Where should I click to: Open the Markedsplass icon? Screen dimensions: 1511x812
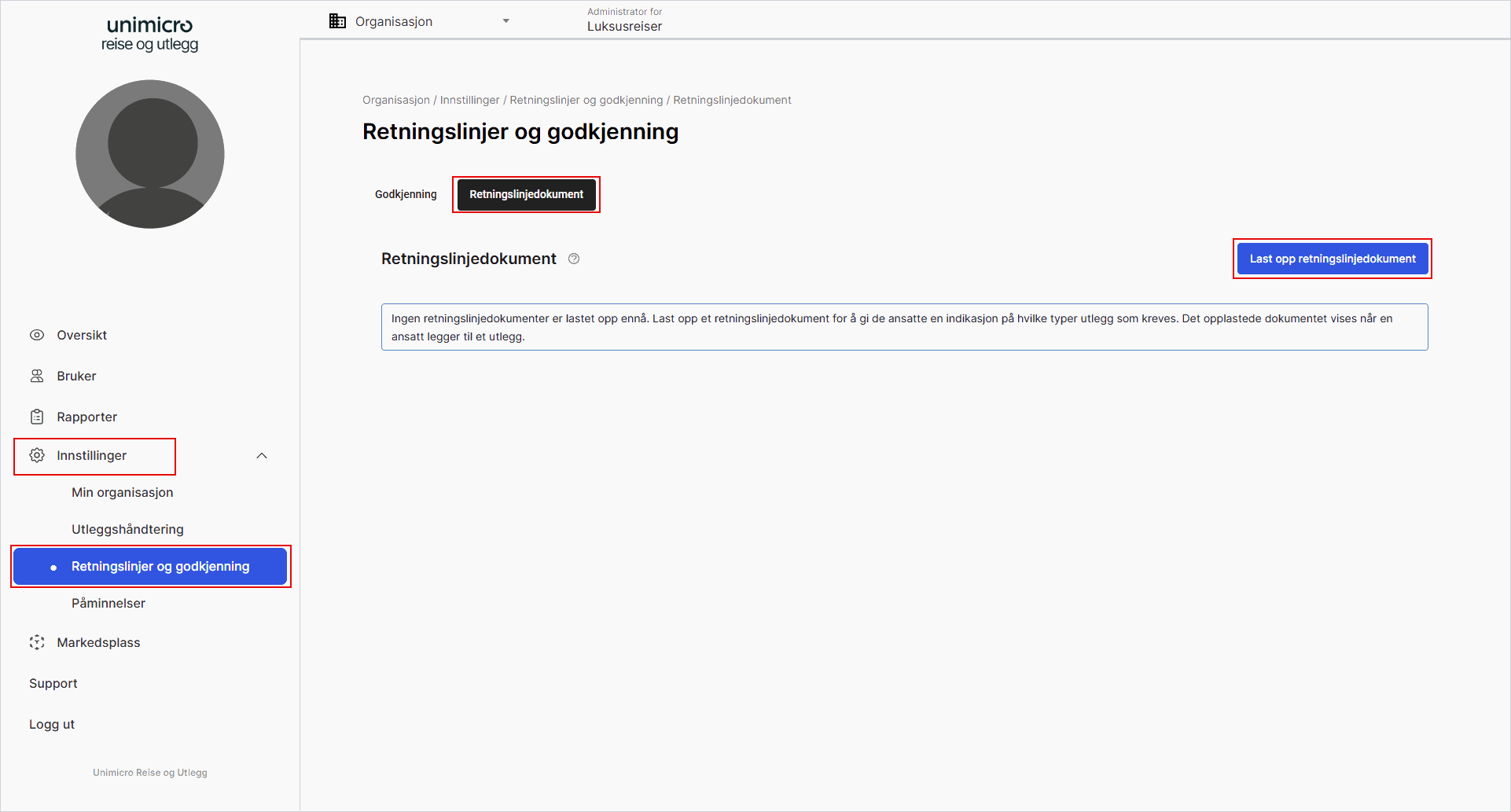click(x=37, y=642)
